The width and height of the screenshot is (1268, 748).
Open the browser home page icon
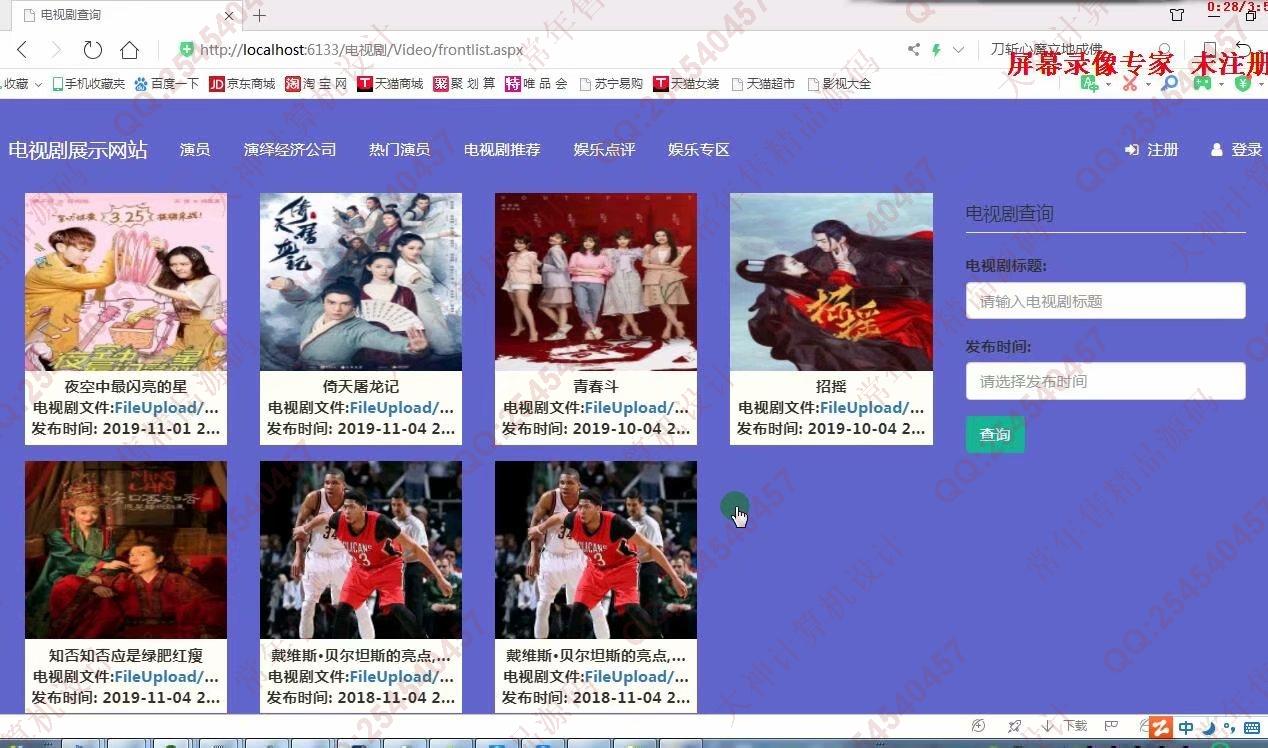tap(129, 49)
